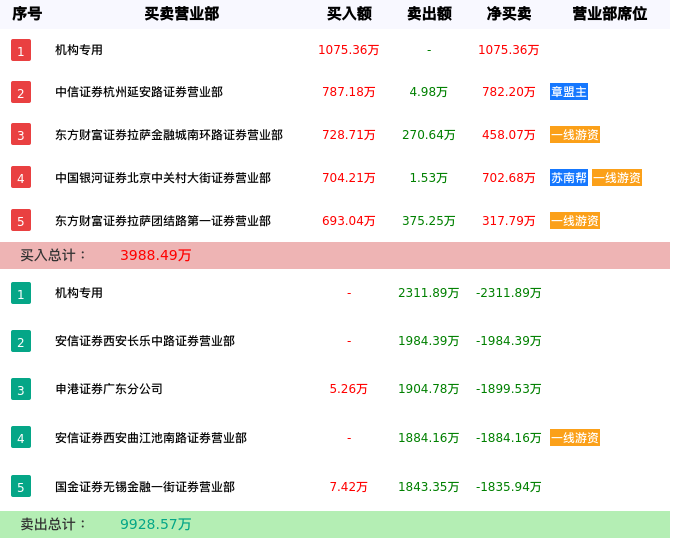Click 一线游资 tag on 中国银河证券 row
This screenshot has width=676, height=540.
(617, 177)
